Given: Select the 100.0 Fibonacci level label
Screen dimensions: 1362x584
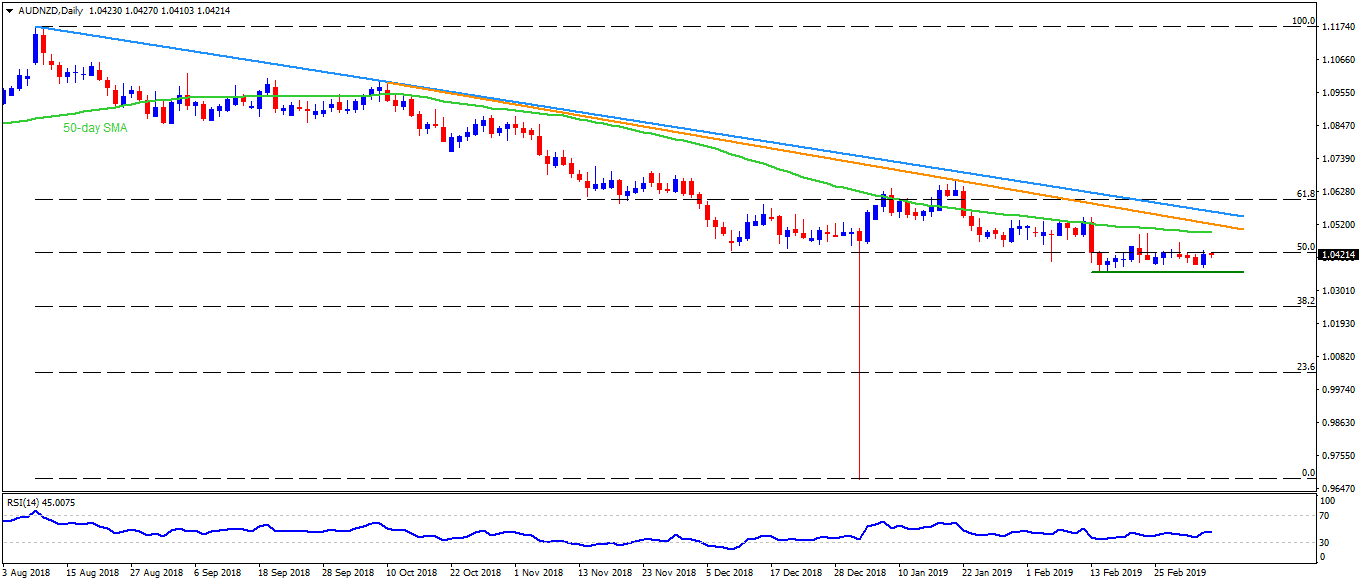Looking at the screenshot, I should [x=1303, y=21].
